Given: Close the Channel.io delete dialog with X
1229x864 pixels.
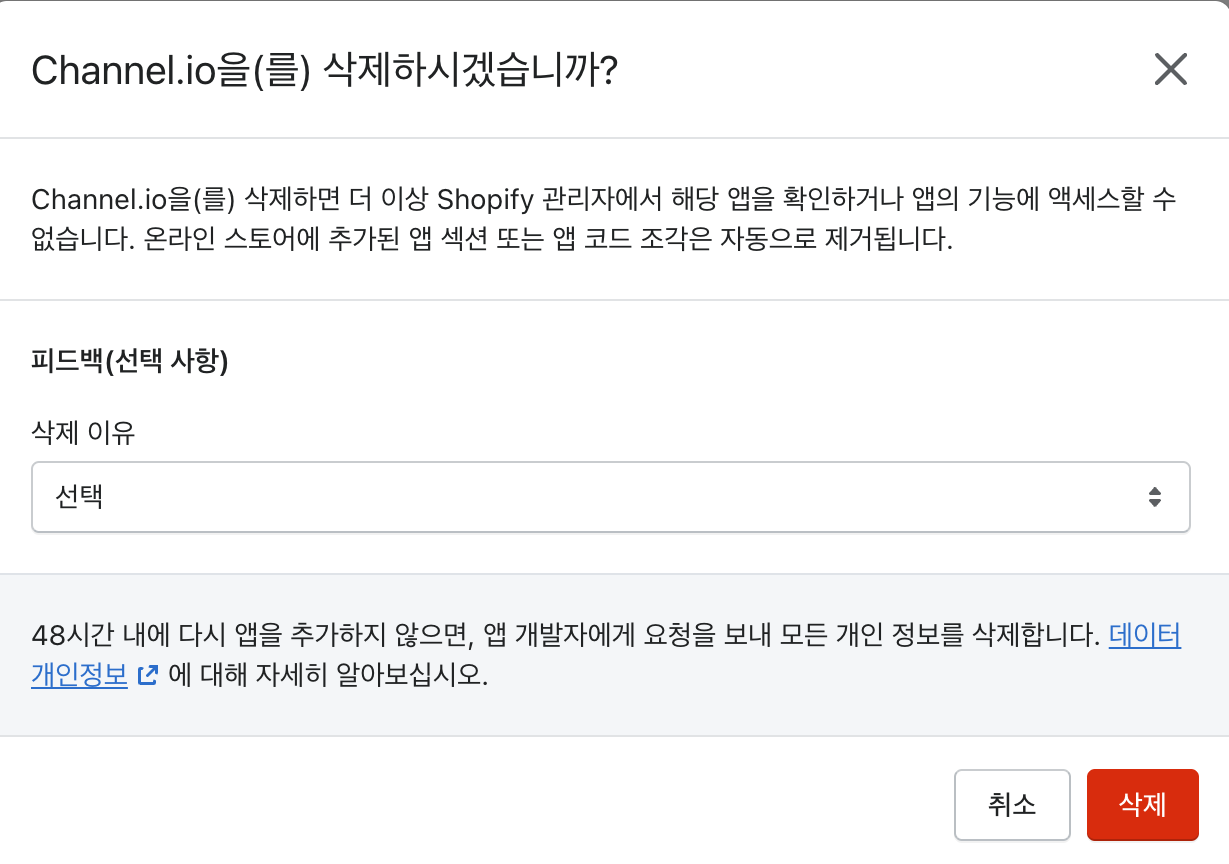Looking at the screenshot, I should click(x=1170, y=70).
